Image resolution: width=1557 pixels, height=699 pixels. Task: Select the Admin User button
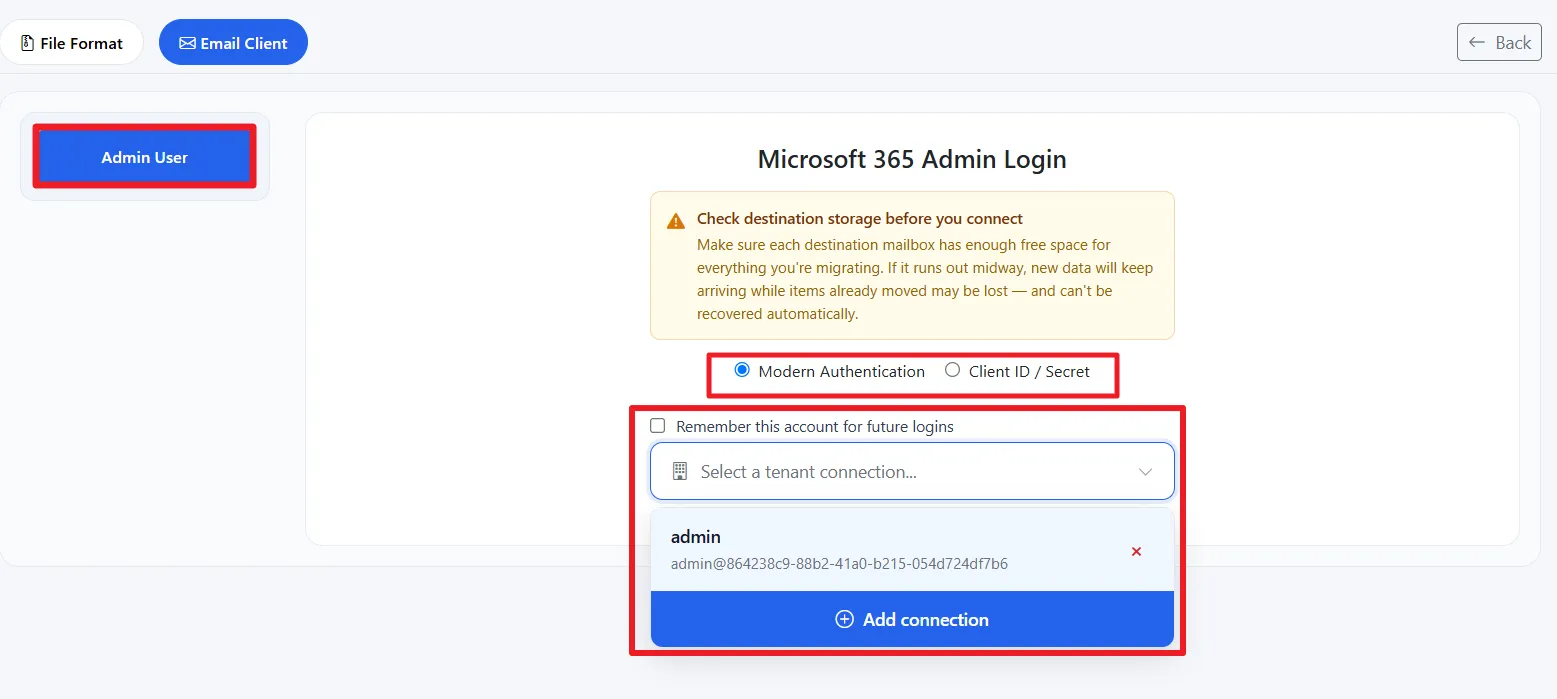(145, 157)
